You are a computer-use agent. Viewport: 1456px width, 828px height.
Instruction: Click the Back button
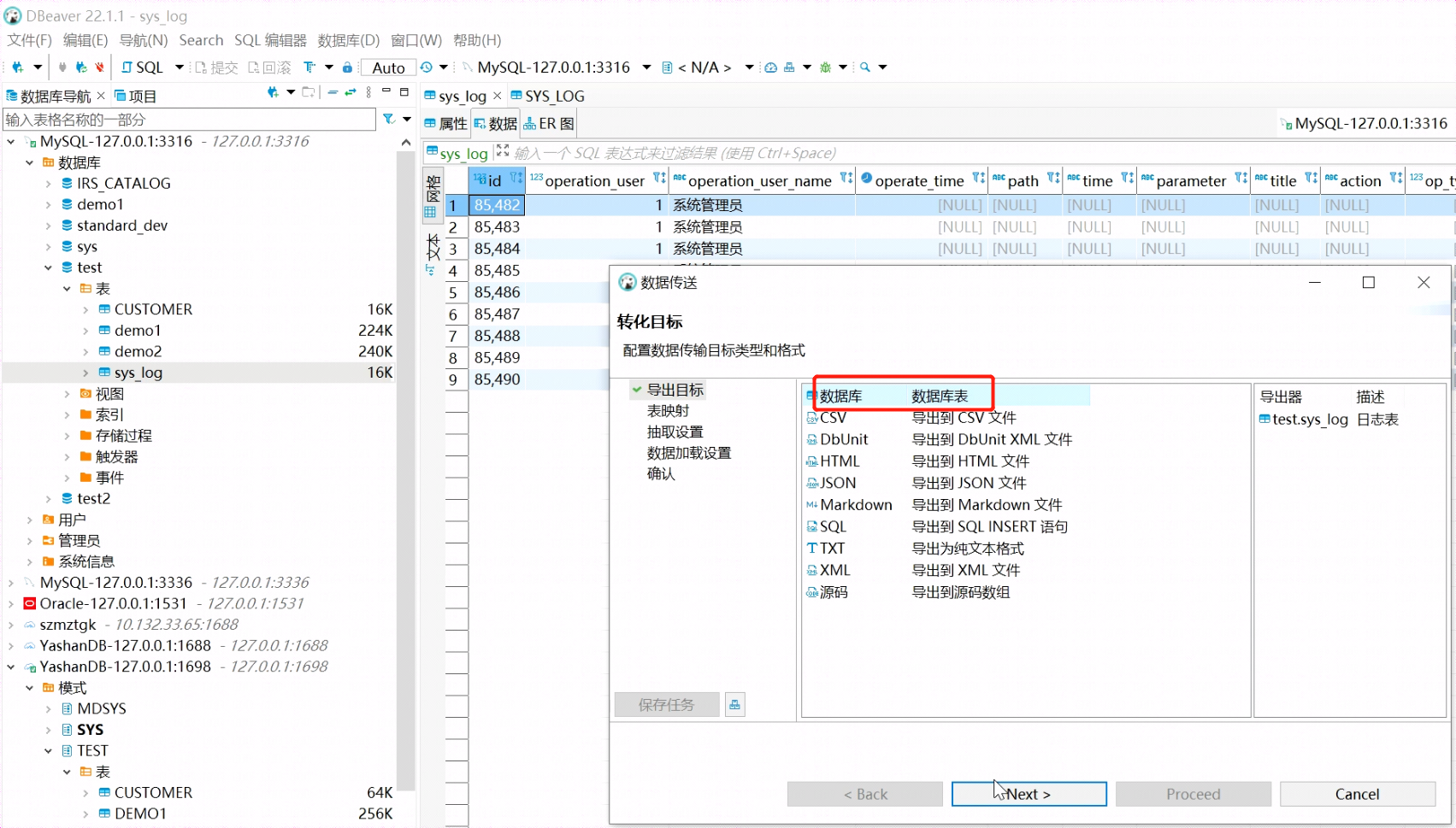coord(864,794)
